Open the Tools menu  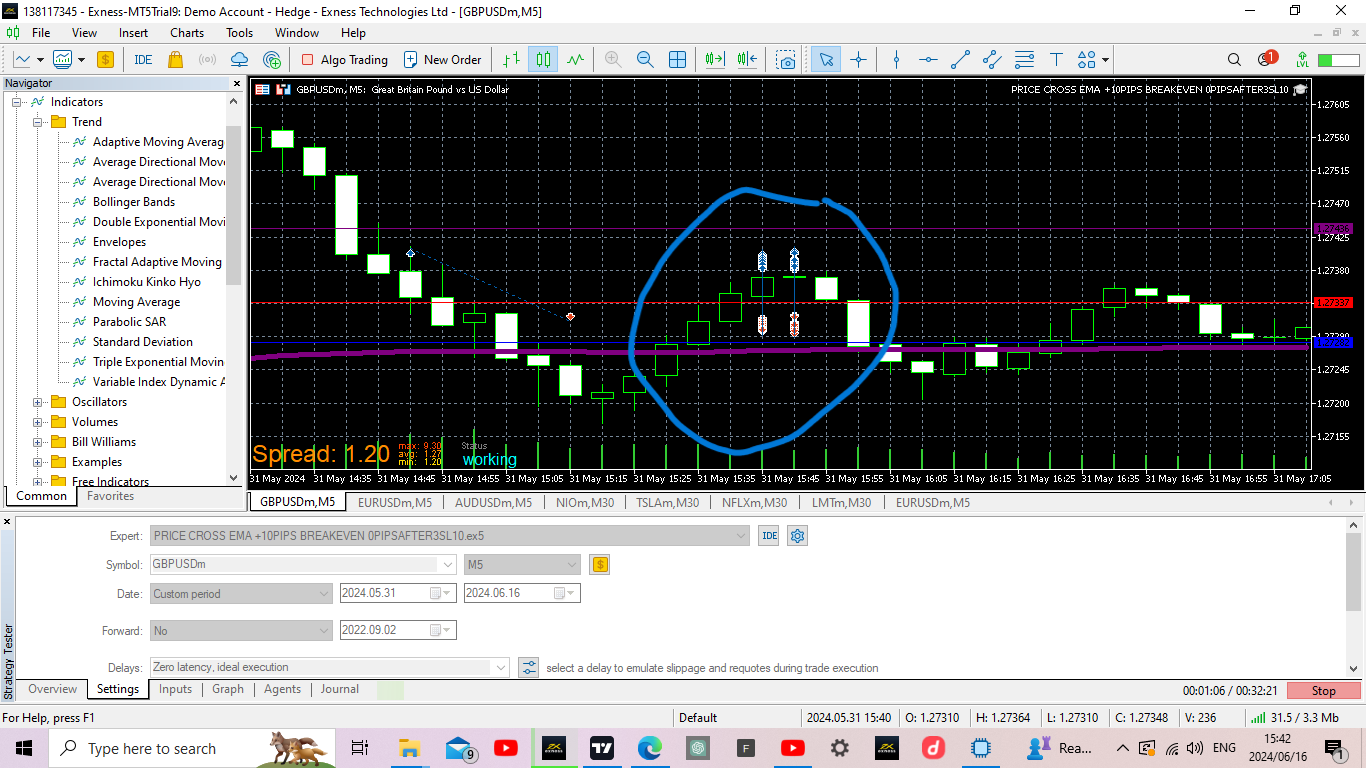pos(239,33)
